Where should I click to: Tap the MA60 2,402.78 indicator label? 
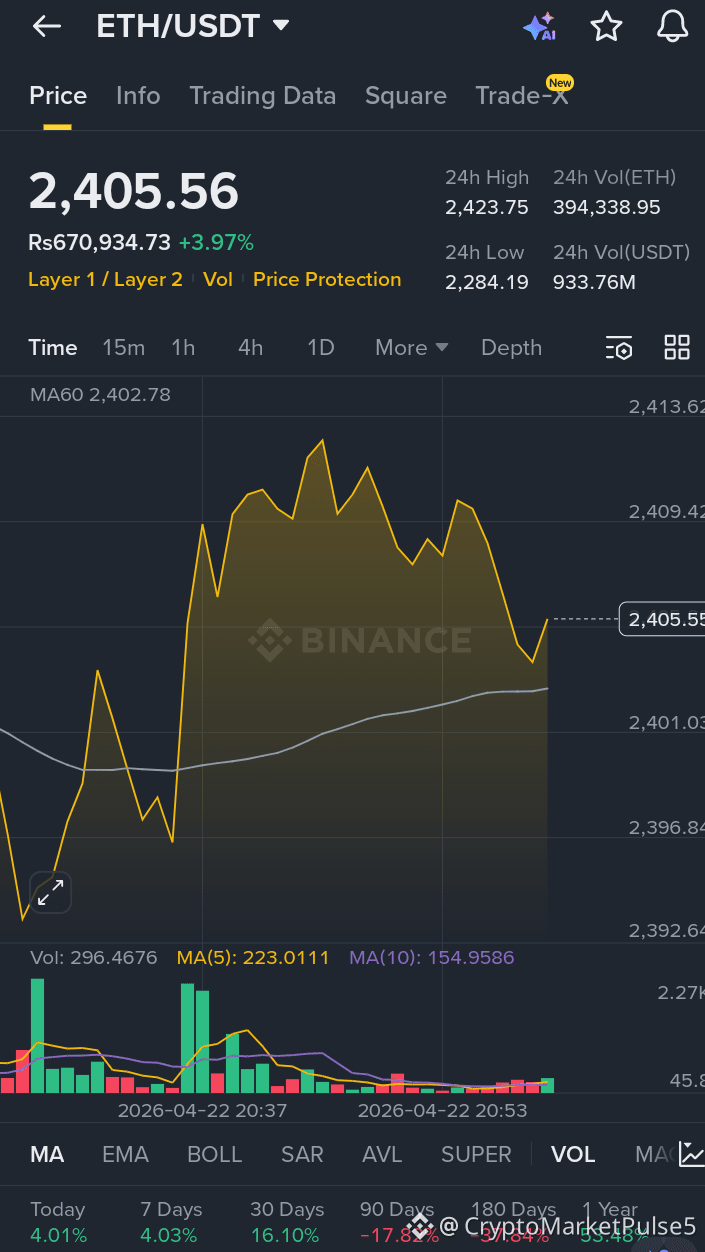coord(100,395)
